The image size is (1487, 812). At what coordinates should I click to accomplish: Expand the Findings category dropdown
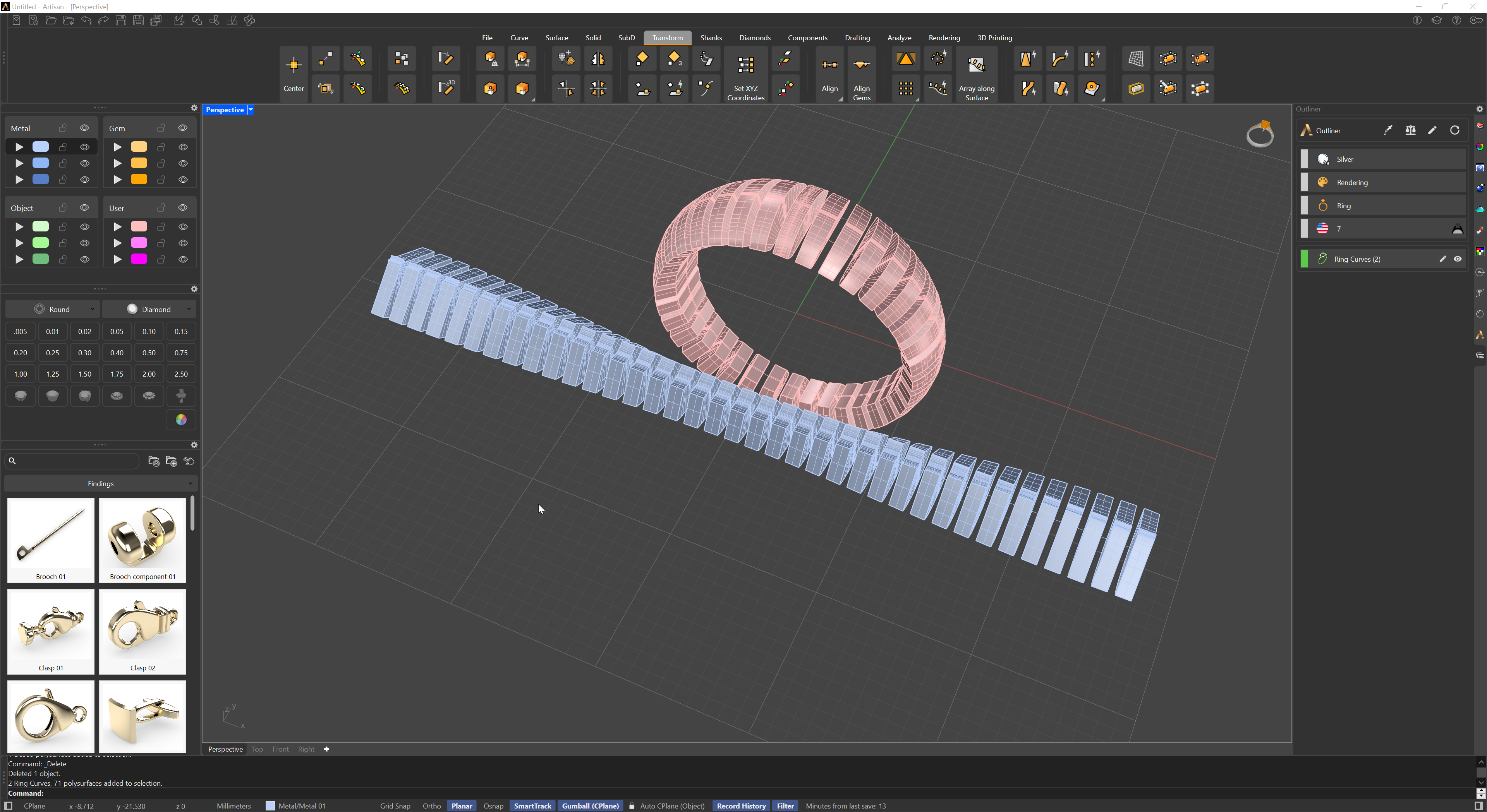(101, 484)
